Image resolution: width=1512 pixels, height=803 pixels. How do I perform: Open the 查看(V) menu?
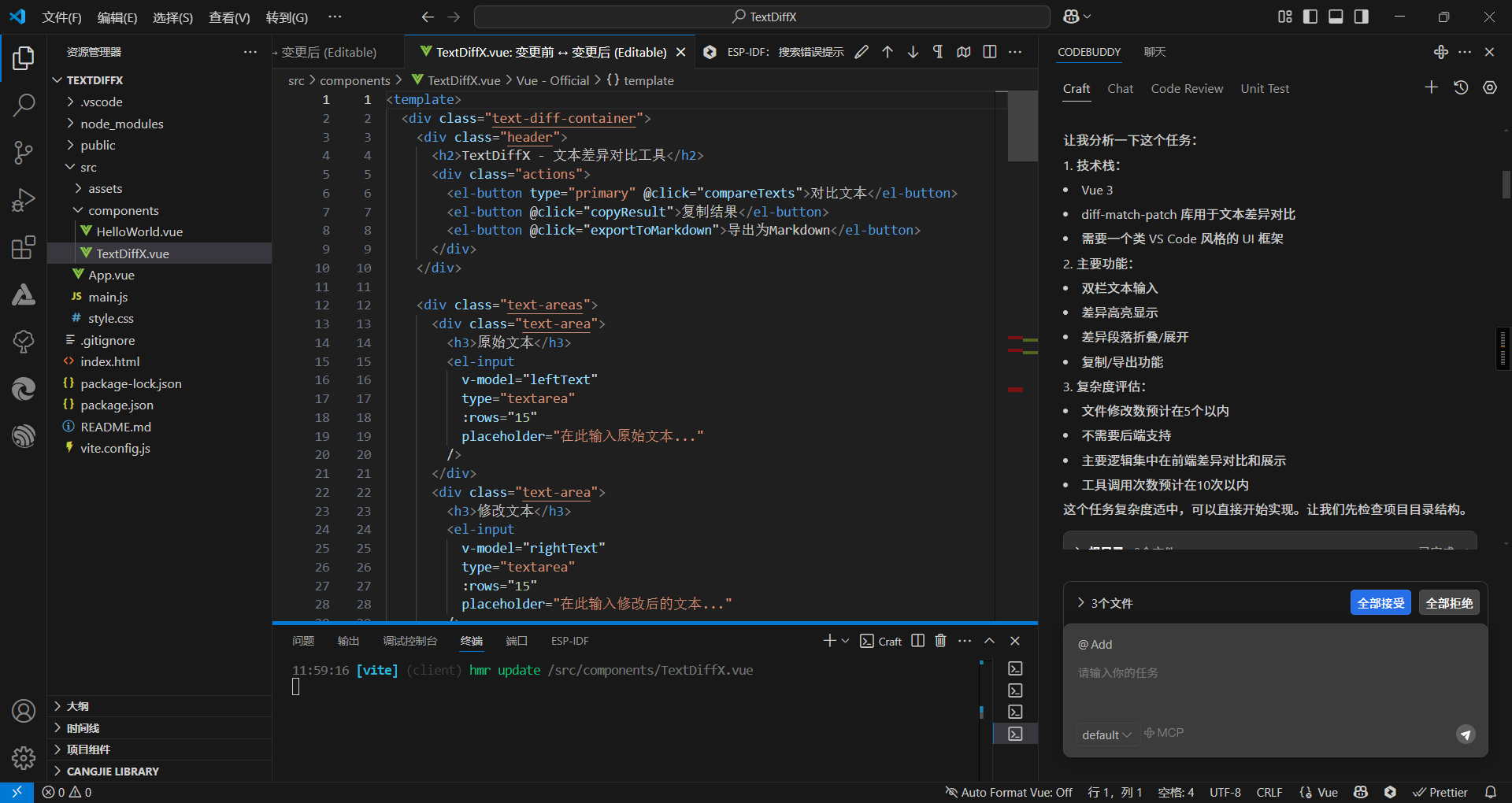click(x=229, y=17)
